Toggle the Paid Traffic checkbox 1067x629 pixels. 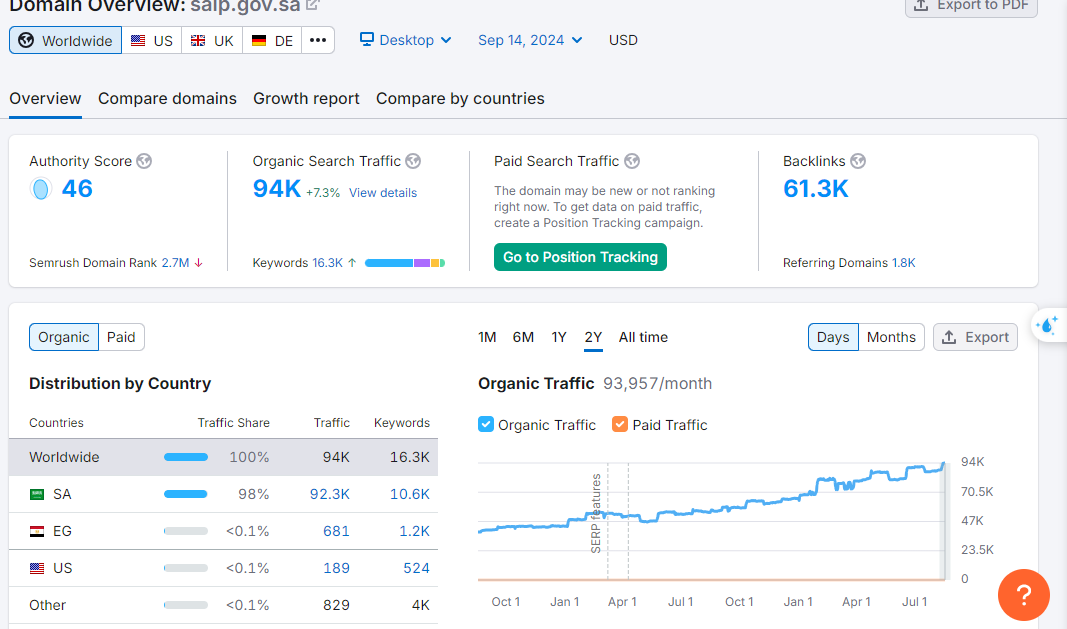click(x=620, y=424)
